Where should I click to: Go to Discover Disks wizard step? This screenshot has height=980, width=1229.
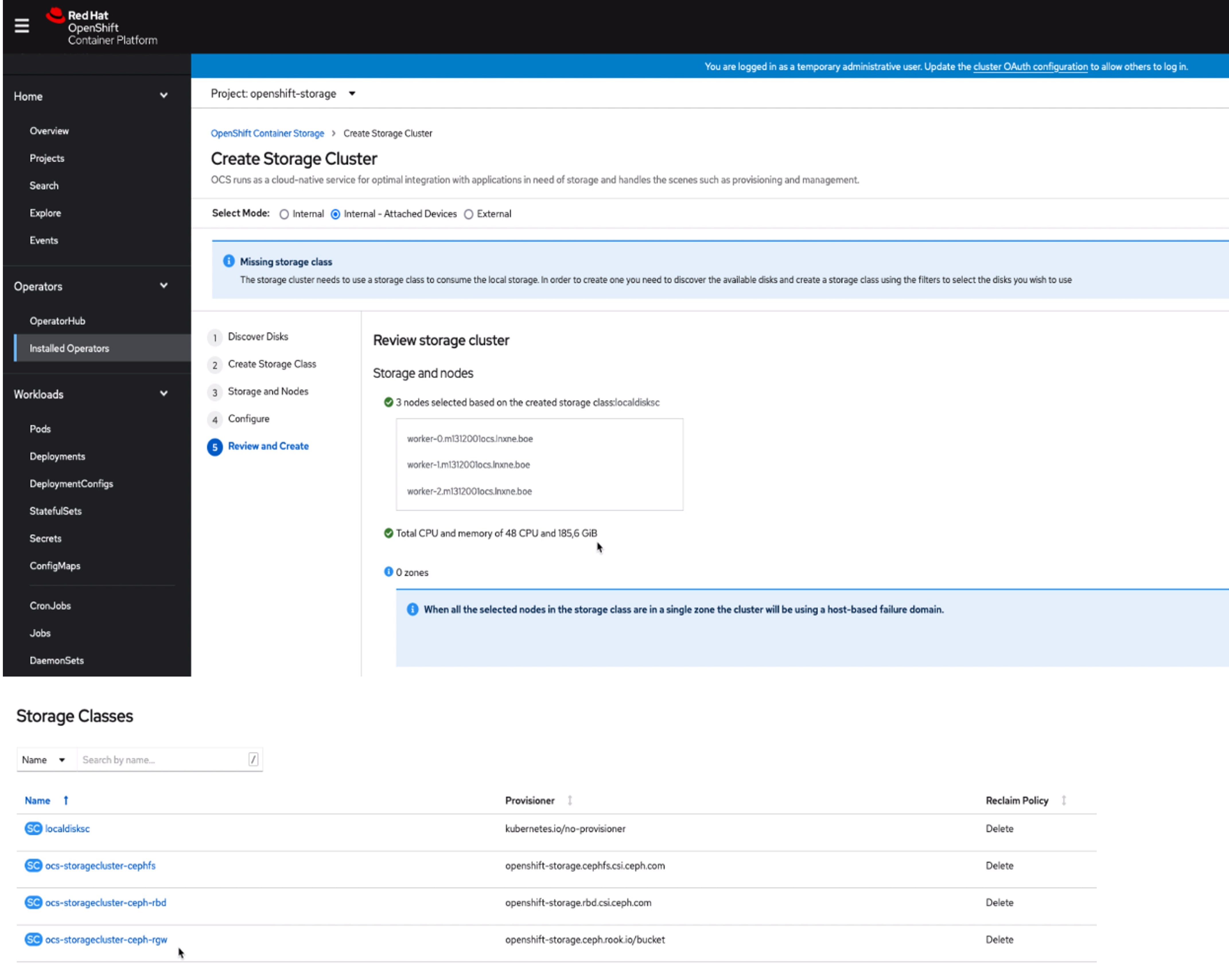[x=258, y=336]
